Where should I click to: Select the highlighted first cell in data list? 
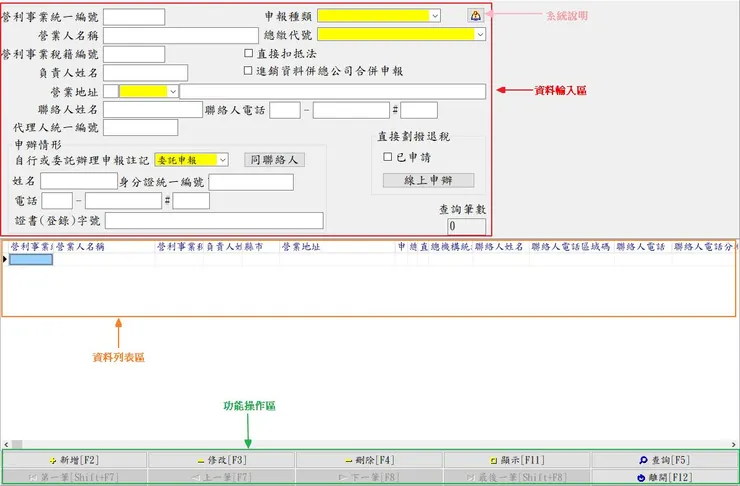pyautogui.click(x=31, y=260)
